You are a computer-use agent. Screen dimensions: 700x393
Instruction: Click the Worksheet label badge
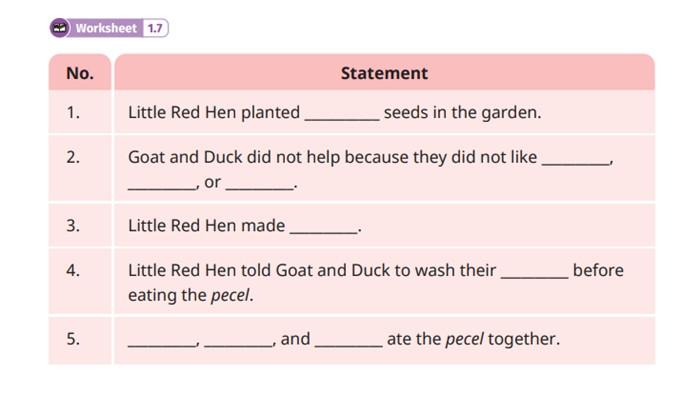pyautogui.click(x=109, y=28)
